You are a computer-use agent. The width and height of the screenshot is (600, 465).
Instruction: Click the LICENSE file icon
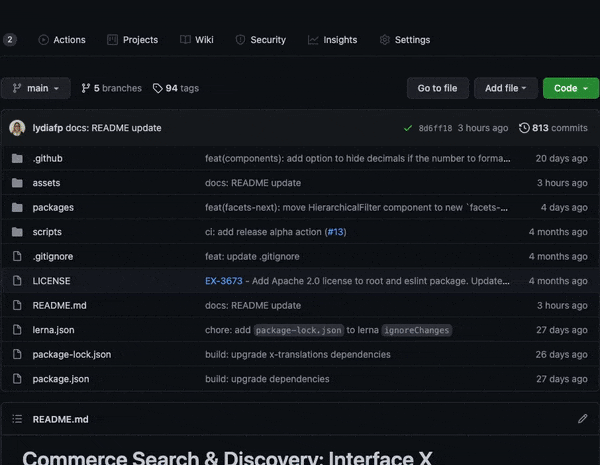[17, 281]
